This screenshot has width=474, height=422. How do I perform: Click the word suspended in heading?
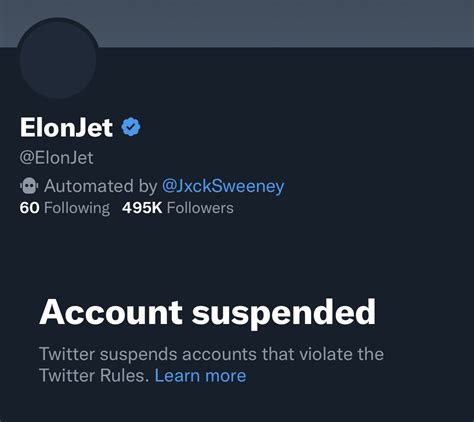coord(284,314)
